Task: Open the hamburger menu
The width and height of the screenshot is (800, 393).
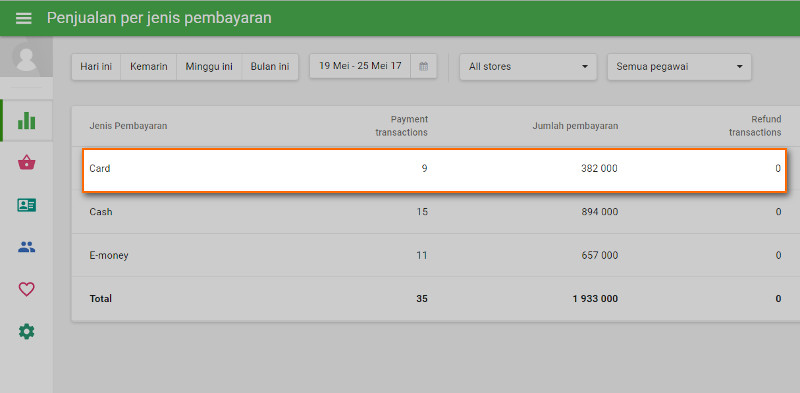Action: 23,18
